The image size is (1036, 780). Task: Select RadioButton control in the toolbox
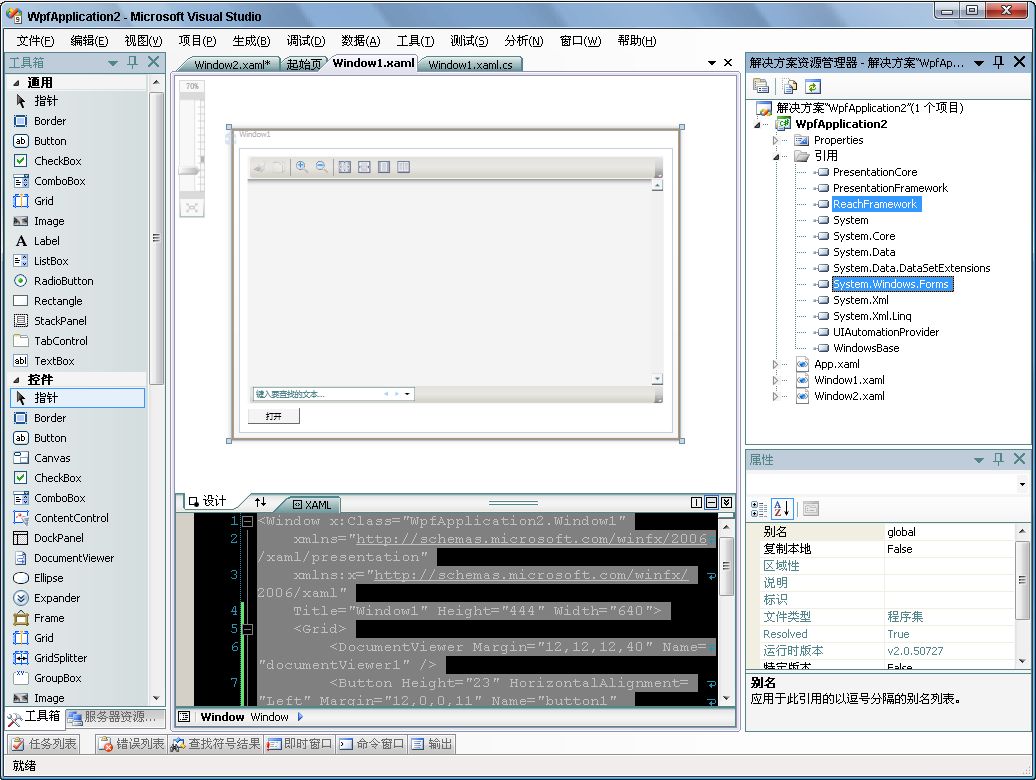[x=63, y=281]
